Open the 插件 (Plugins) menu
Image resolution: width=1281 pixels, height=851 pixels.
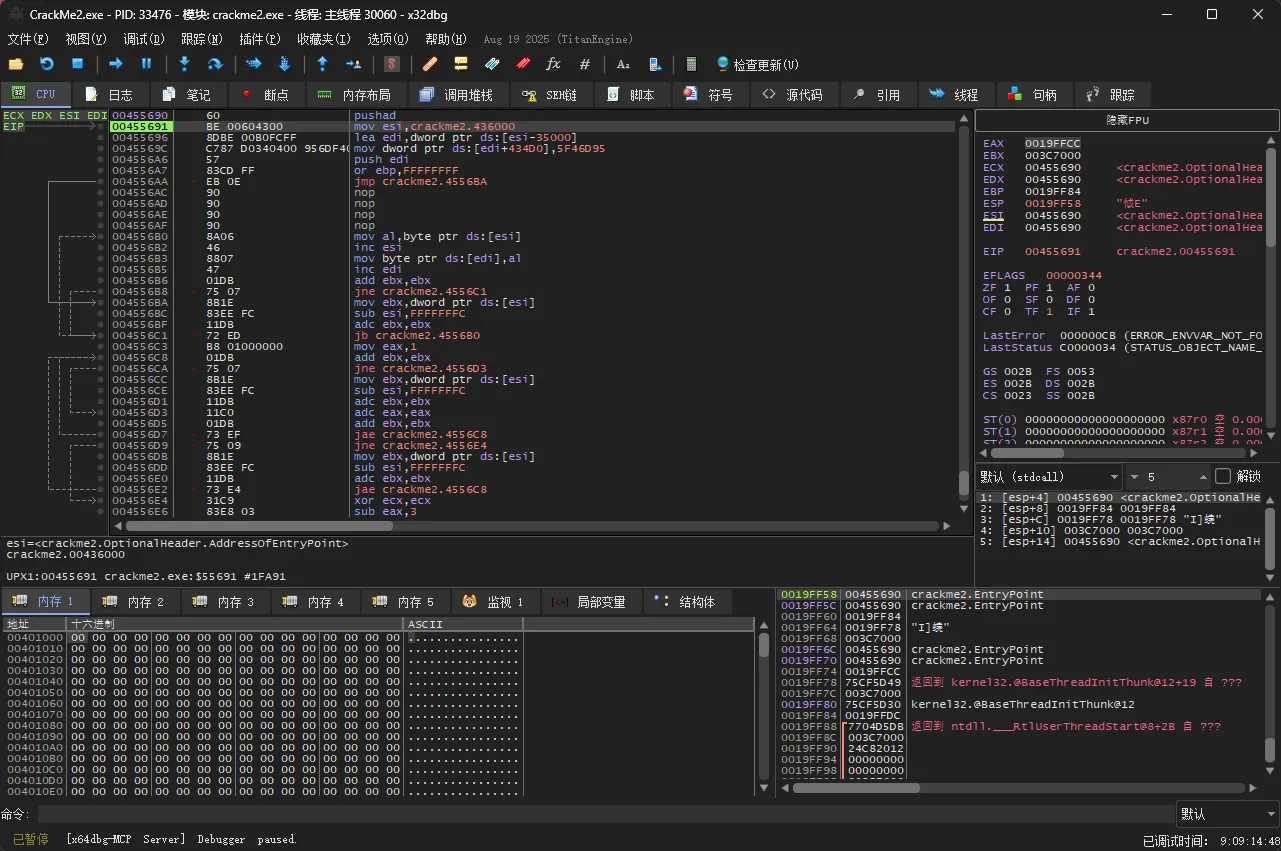point(260,39)
